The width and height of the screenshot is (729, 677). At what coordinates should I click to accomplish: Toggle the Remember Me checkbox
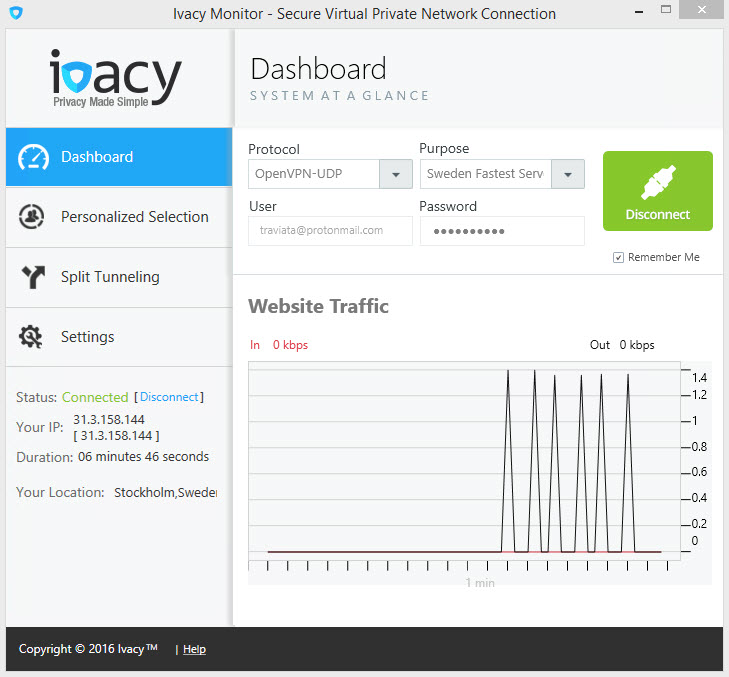click(618, 258)
